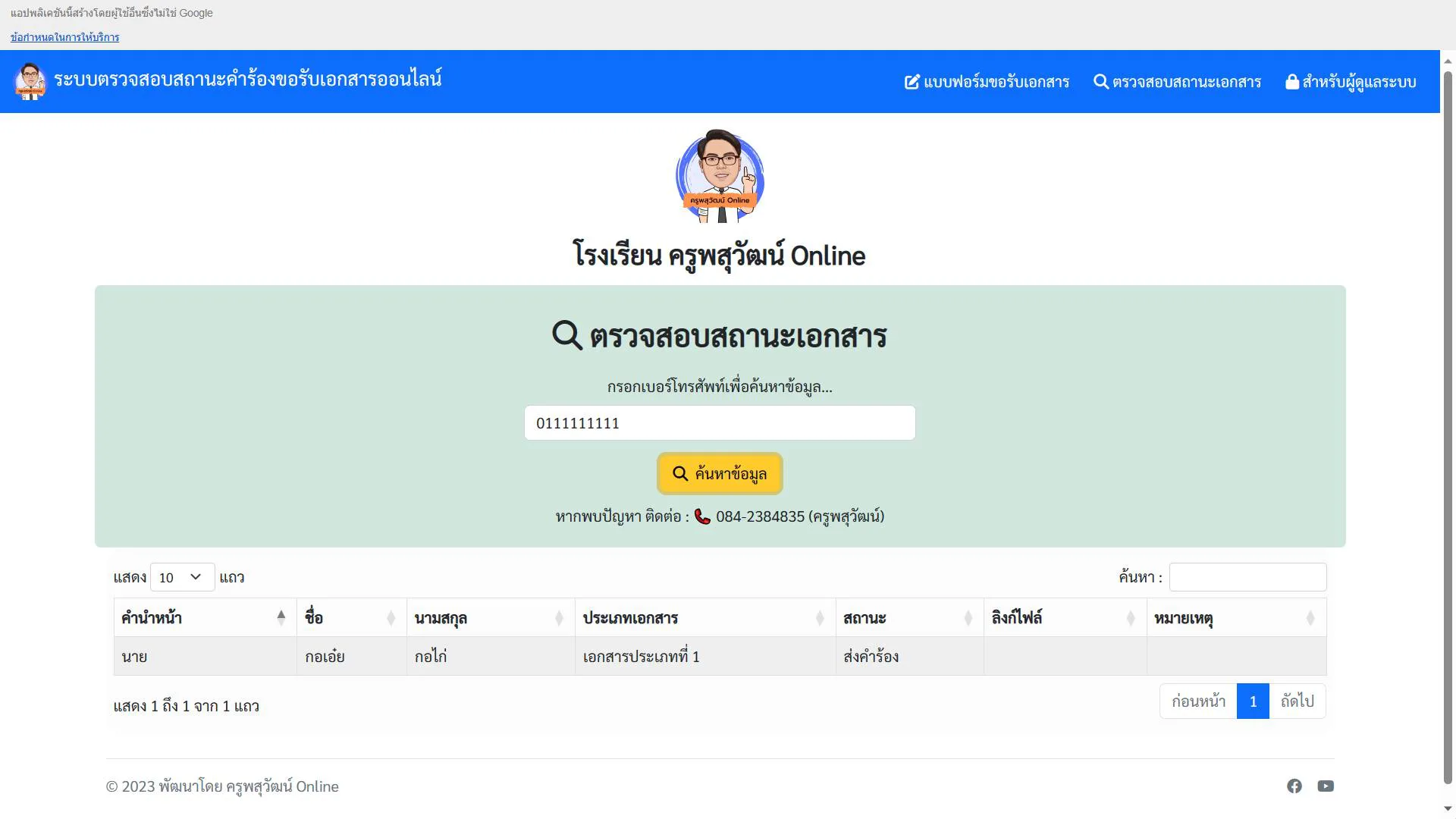Viewport: 1456px width, 819px height.
Task: Sort by หมายเหตุ column arrows
Action: coord(1310,618)
